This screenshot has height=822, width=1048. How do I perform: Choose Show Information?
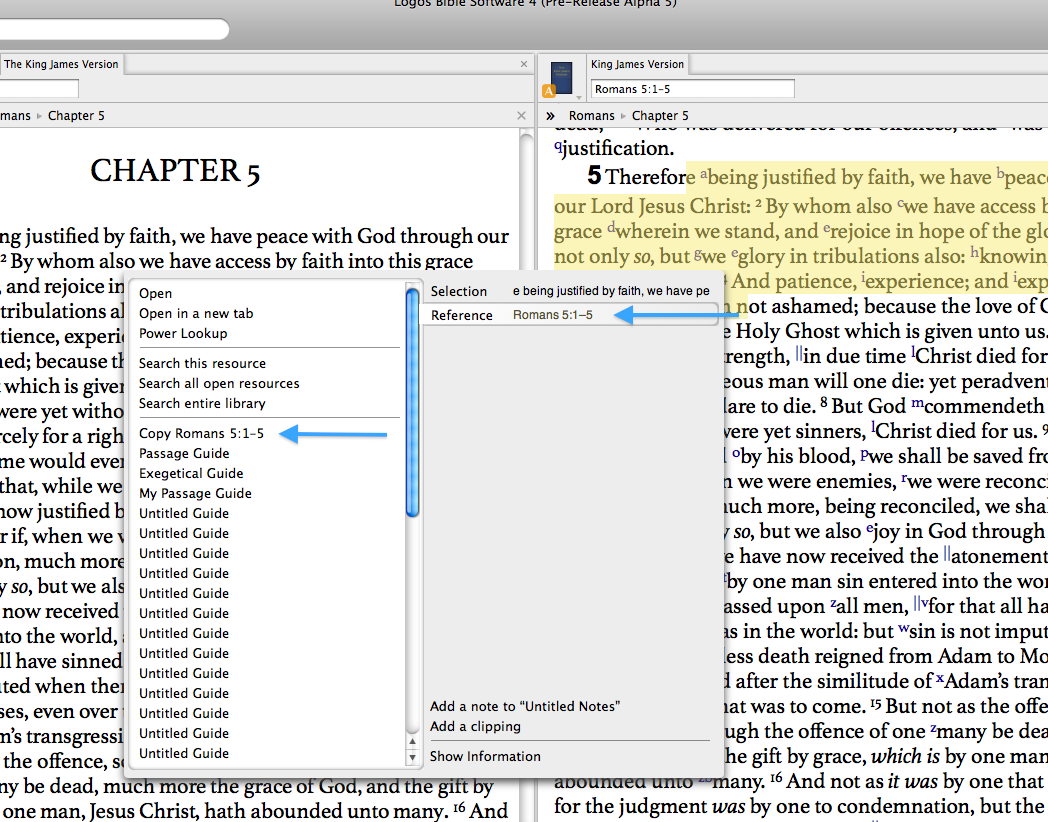485,757
